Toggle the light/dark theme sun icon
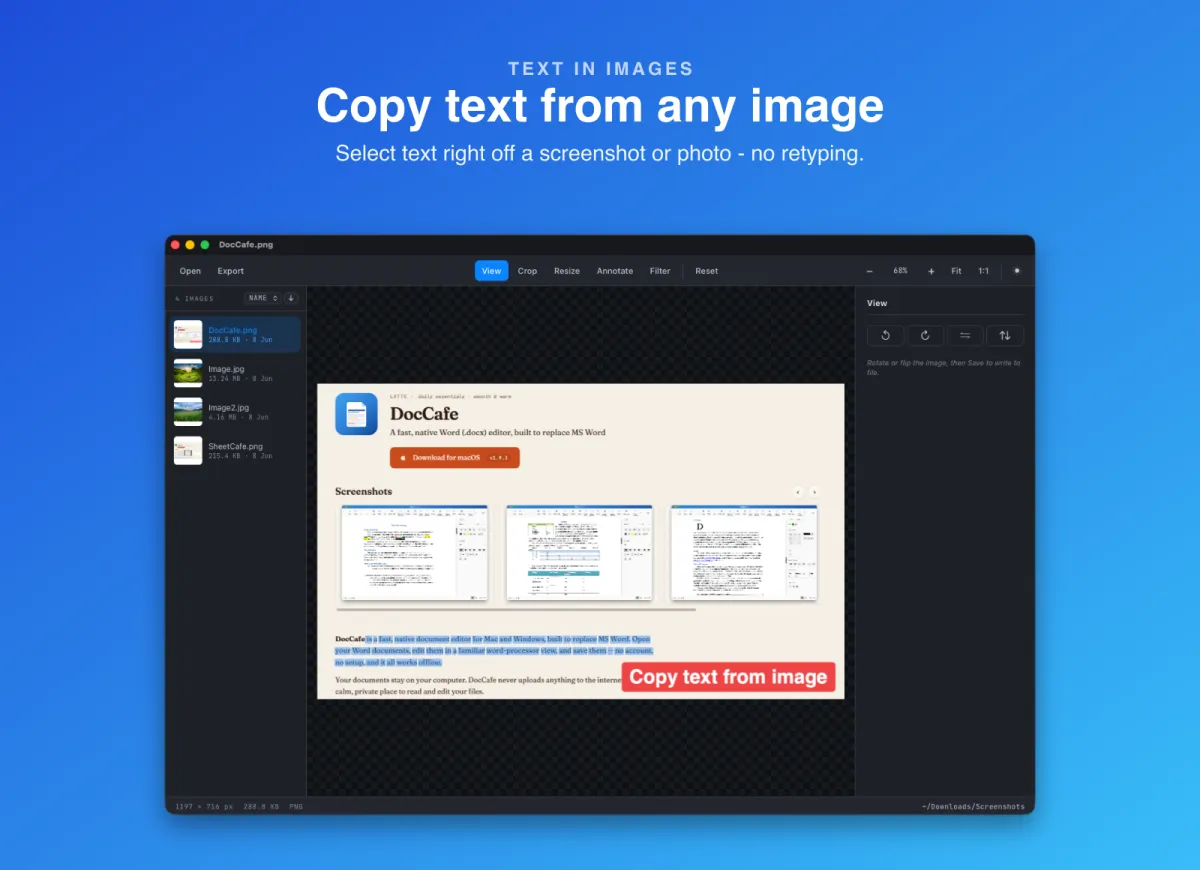This screenshot has height=870, width=1200. pyautogui.click(x=1017, y=271)
